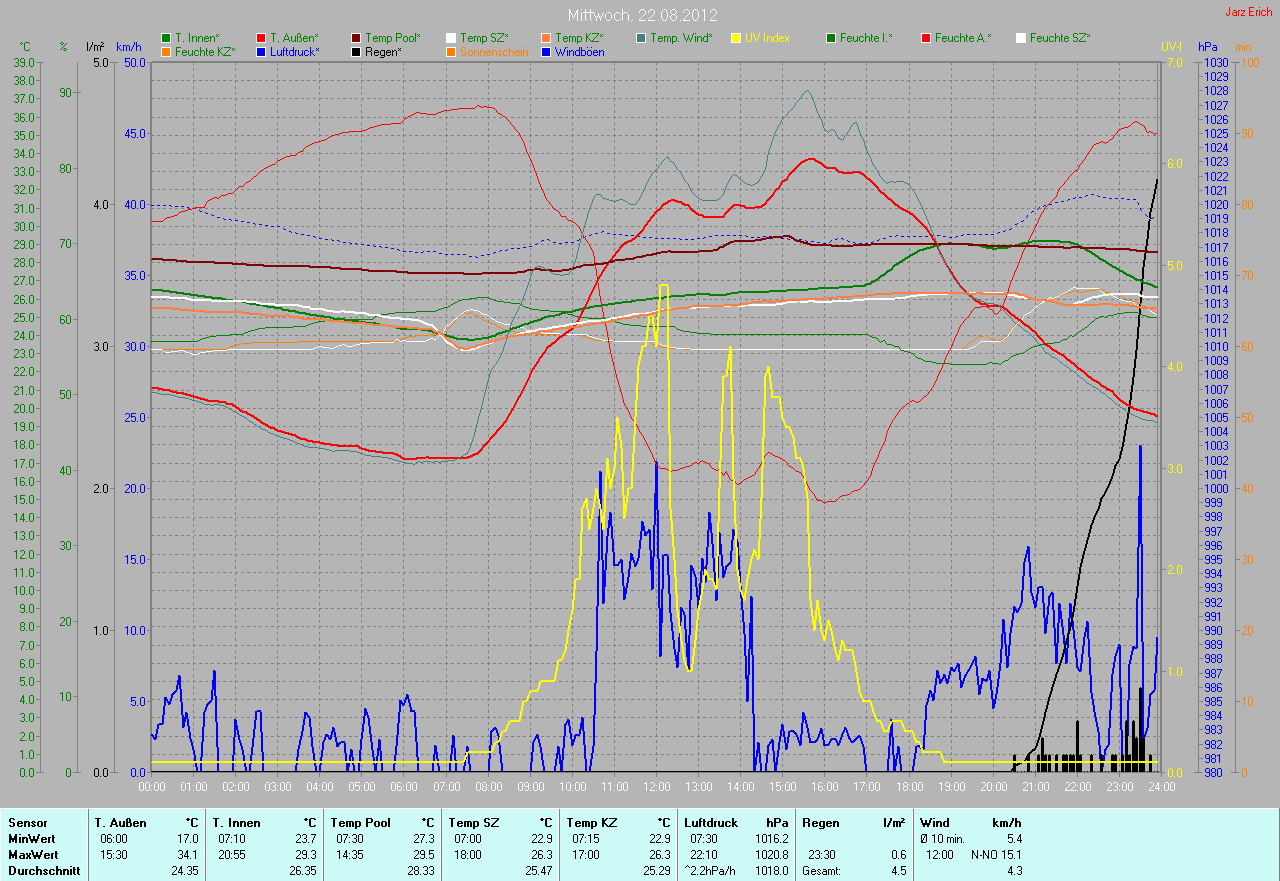
Task: Click the dark red Temp Pool legend swatch
Action: coord(356,38)
